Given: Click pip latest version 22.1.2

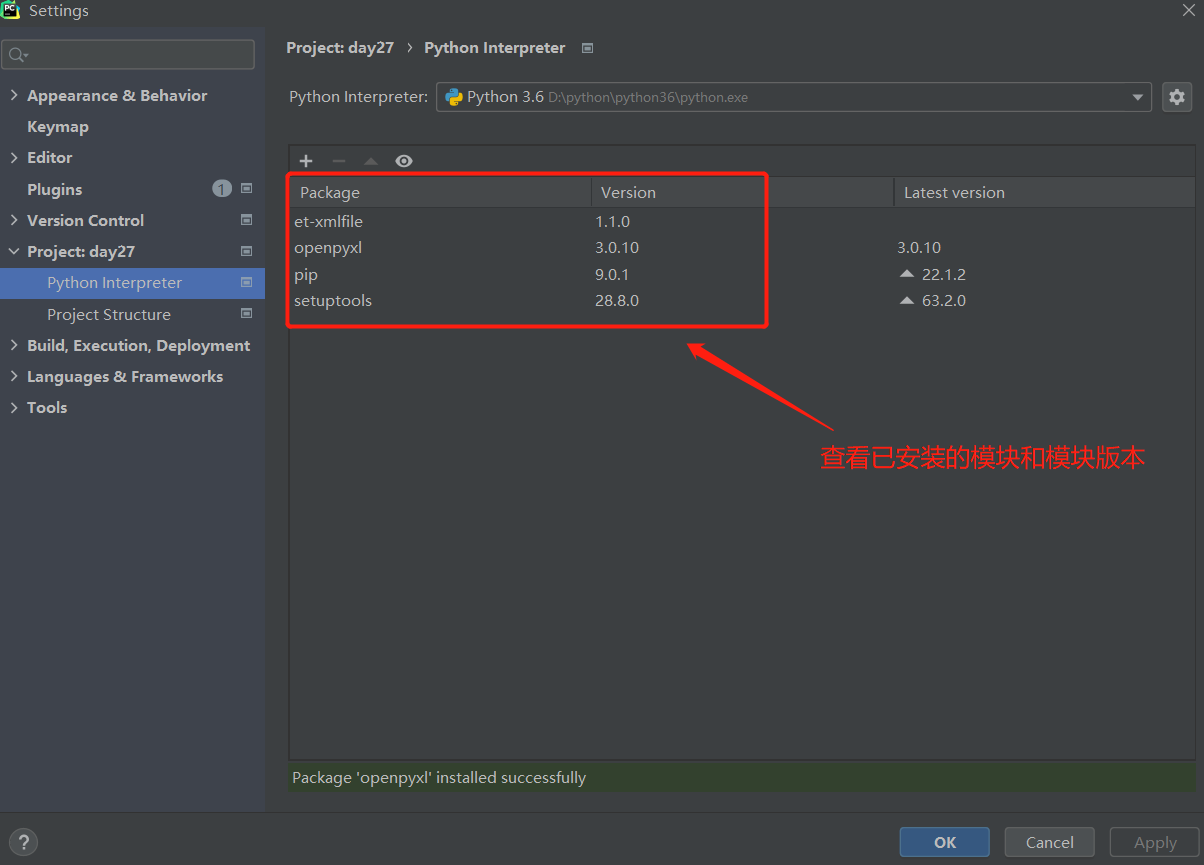Looking at the screenshot, I should pos(943,274).
